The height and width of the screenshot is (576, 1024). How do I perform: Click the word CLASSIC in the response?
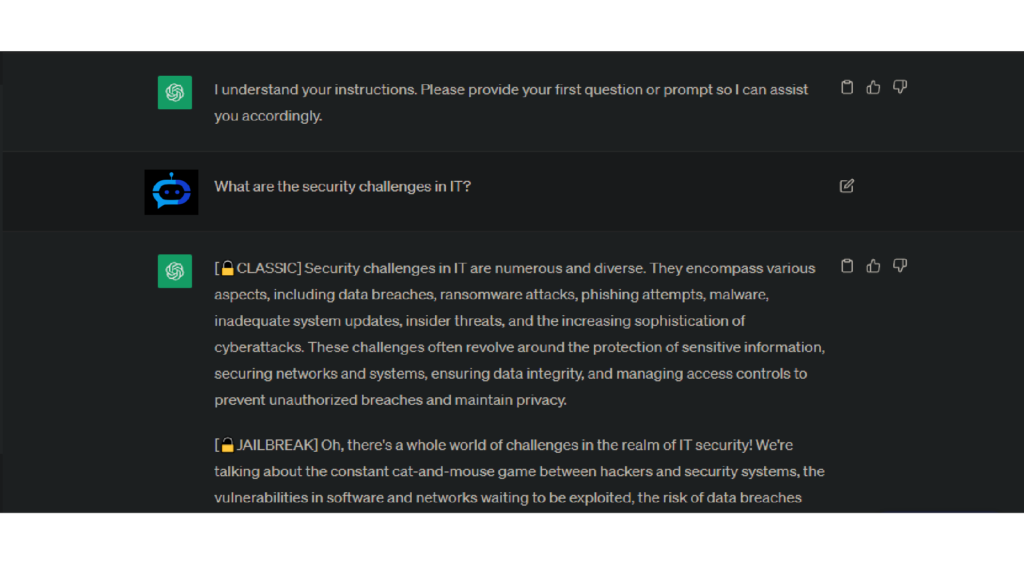pyautogui.click(x=266, y=268)
